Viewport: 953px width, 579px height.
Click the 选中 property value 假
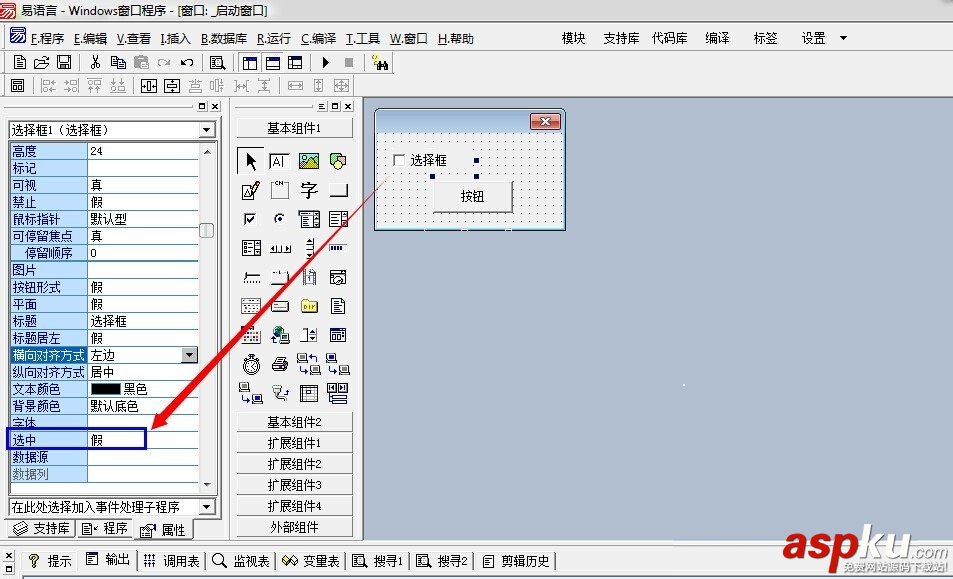(143, 440)
